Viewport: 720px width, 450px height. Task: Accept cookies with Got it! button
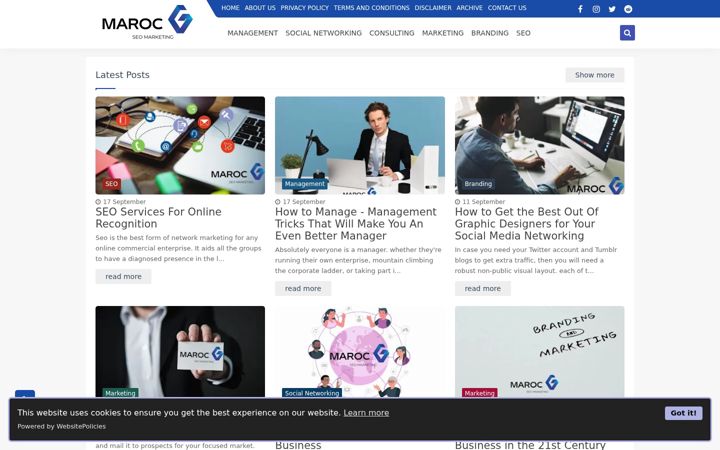point(683,413)
